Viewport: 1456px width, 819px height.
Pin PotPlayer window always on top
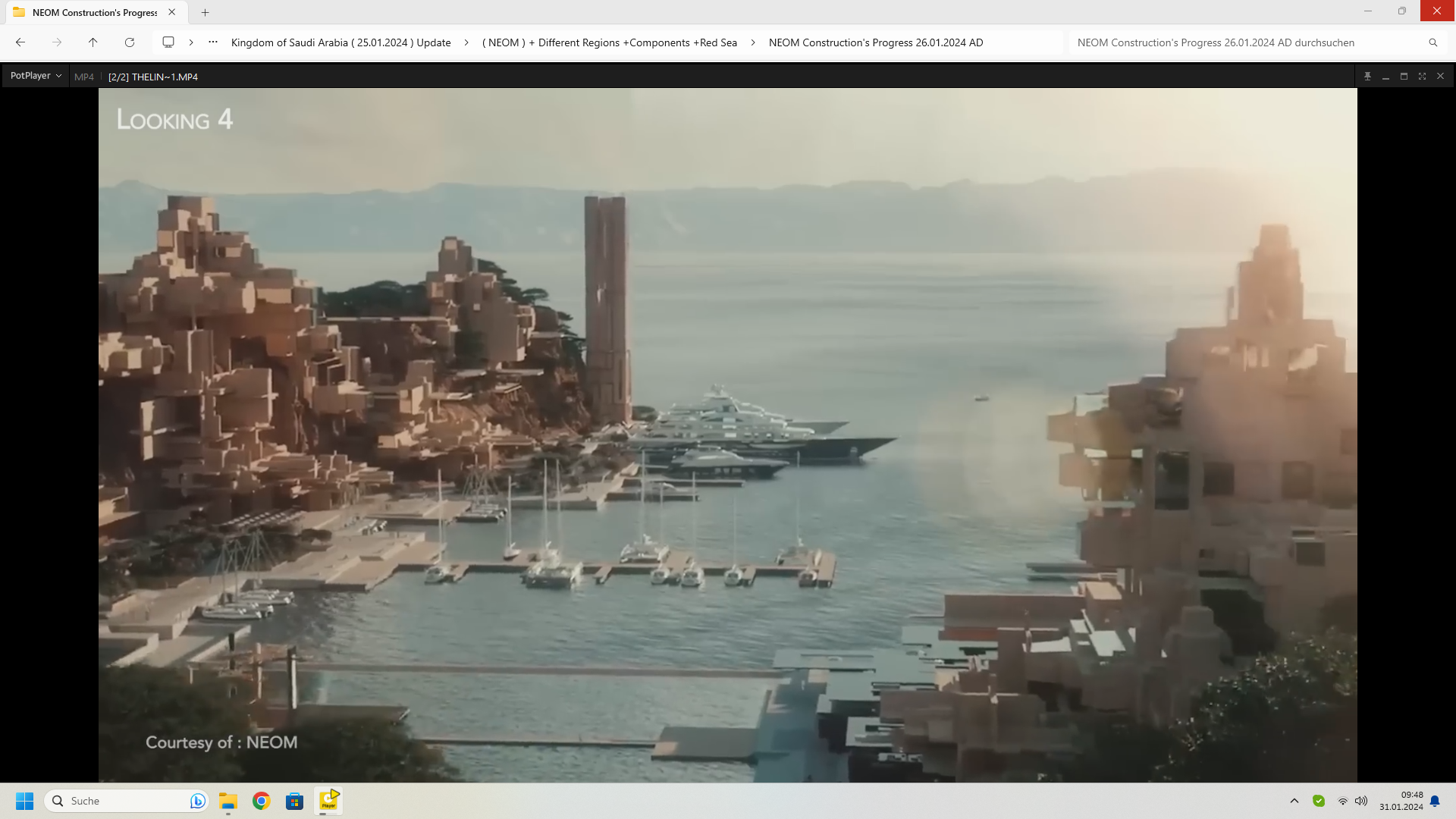click(1367, 76)
